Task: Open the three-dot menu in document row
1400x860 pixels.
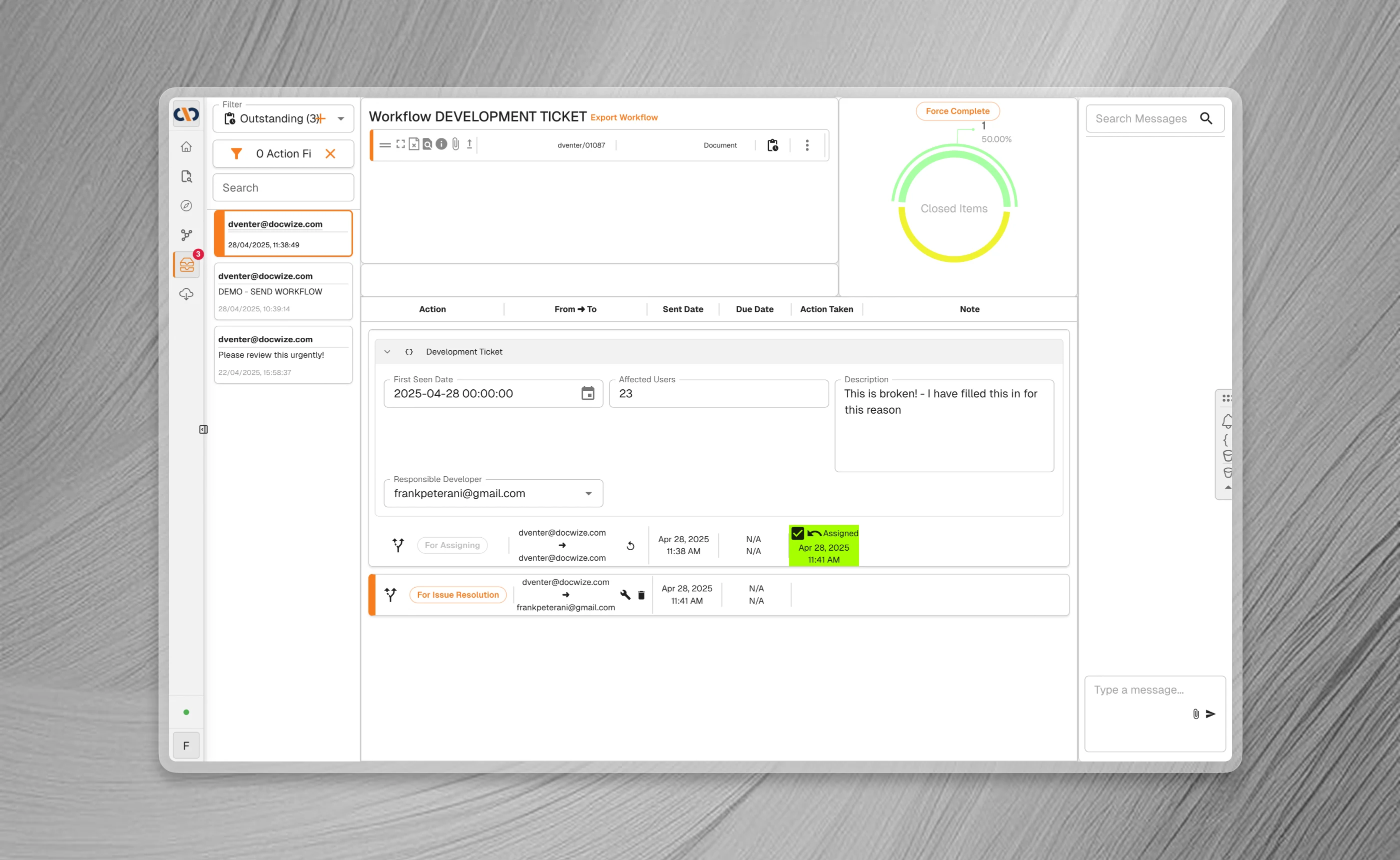Action: (x=807, y=145)
